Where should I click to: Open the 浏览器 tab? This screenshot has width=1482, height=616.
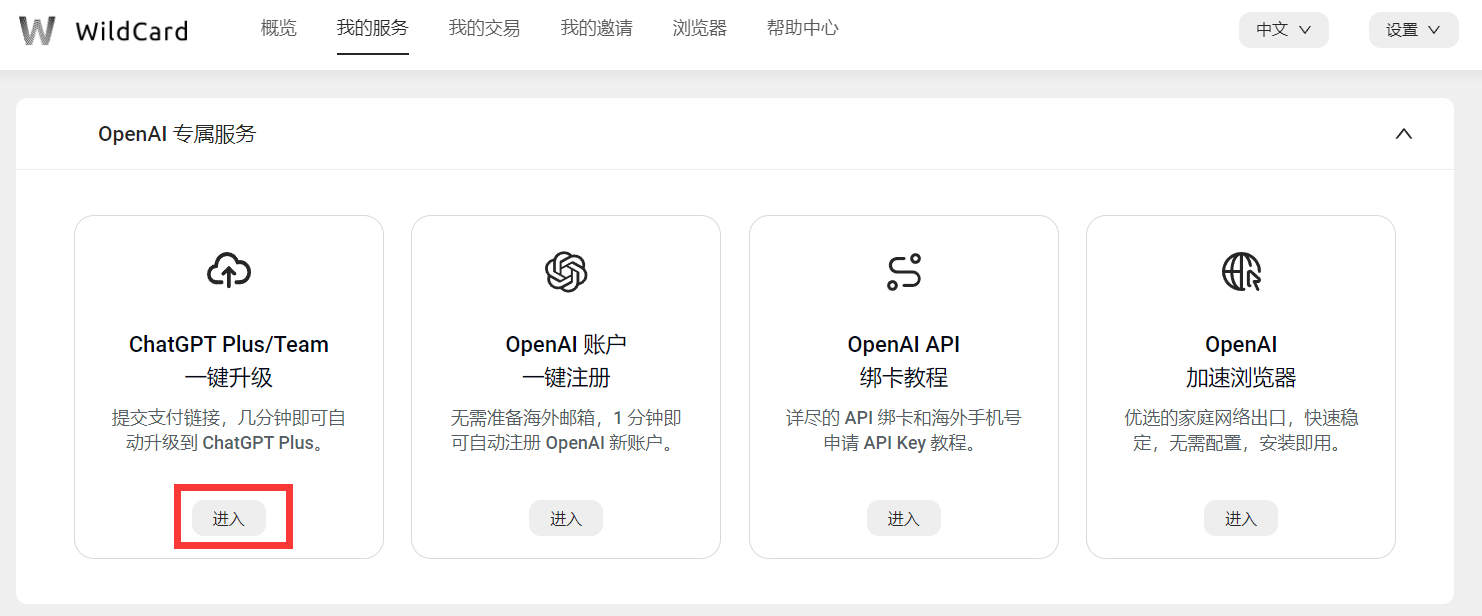[700, 28]
